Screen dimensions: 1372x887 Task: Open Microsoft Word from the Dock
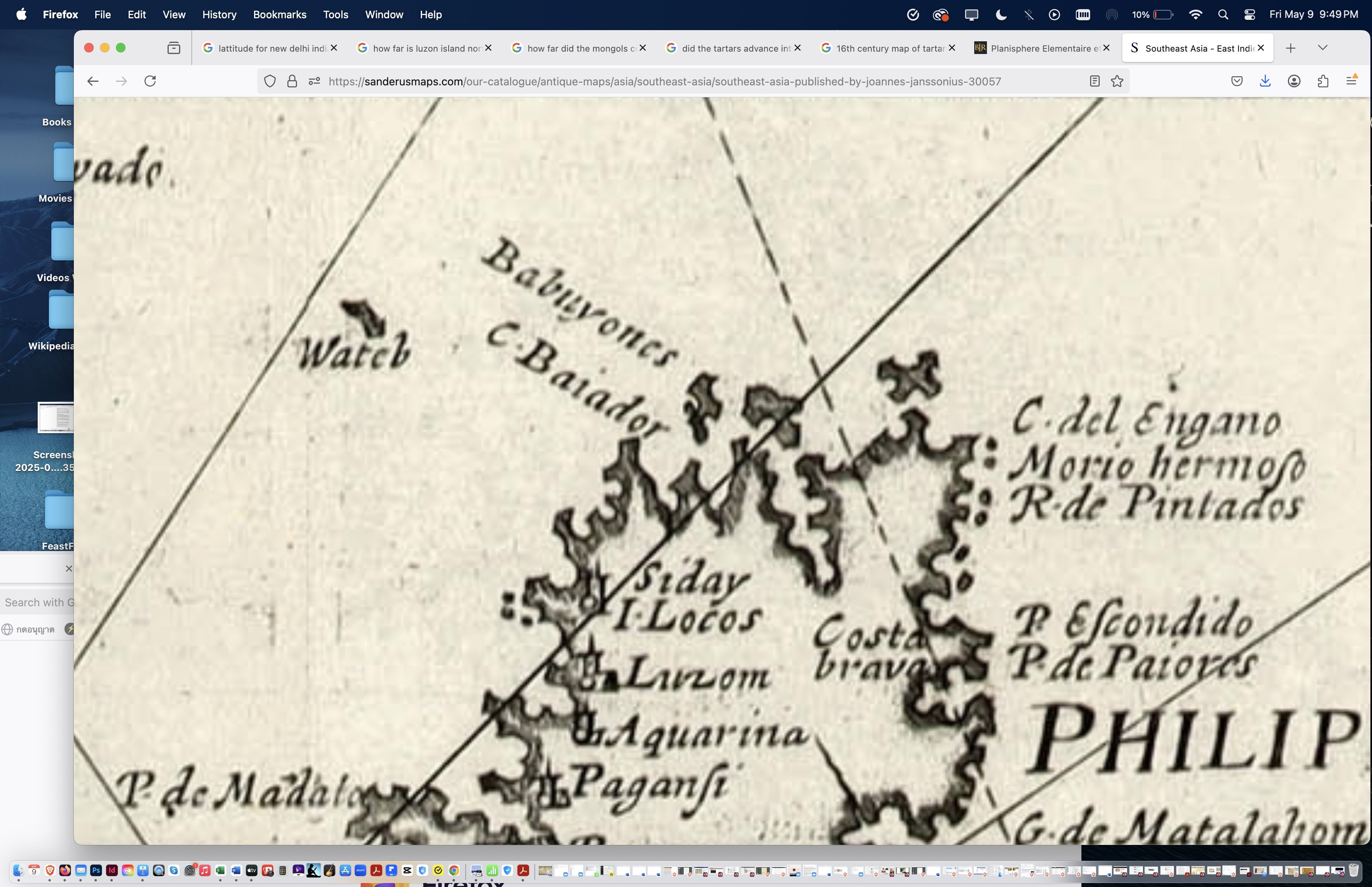[x=236, y=870]
